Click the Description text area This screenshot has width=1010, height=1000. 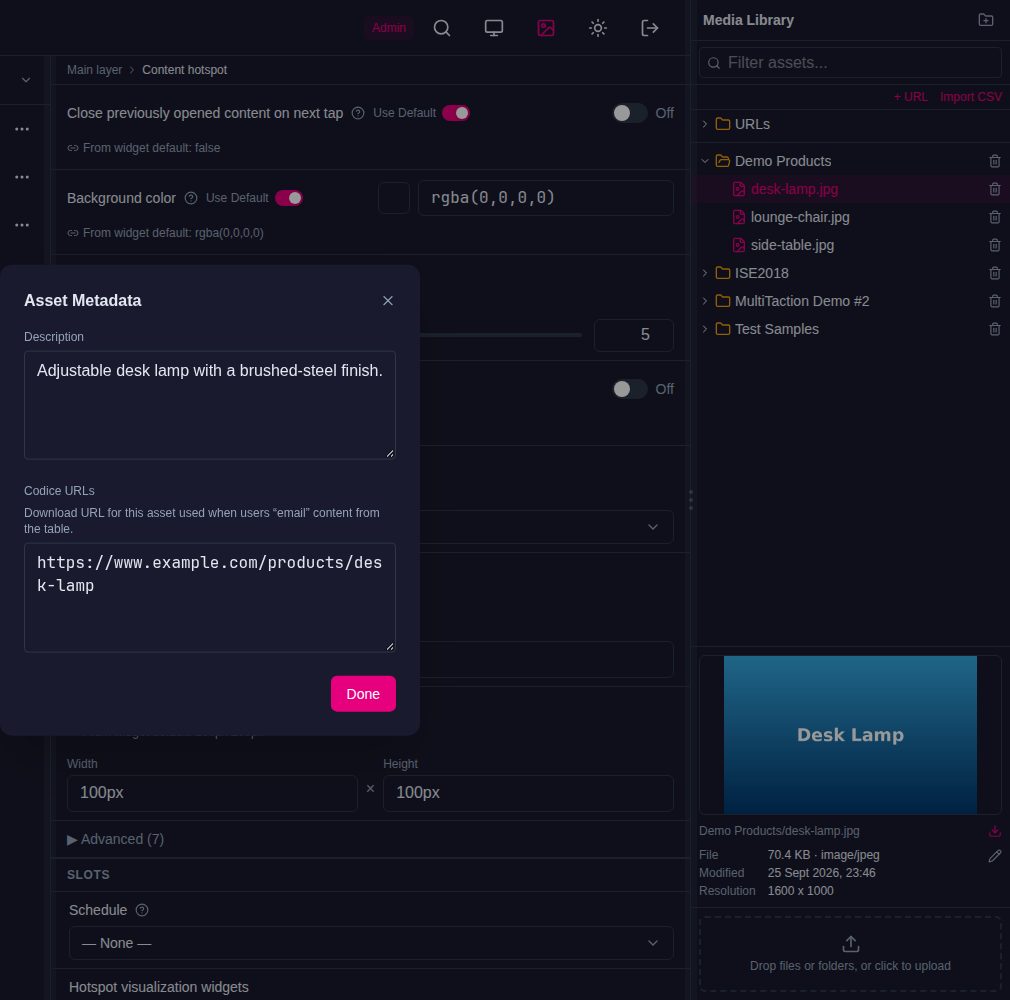(x=209, y=405)
